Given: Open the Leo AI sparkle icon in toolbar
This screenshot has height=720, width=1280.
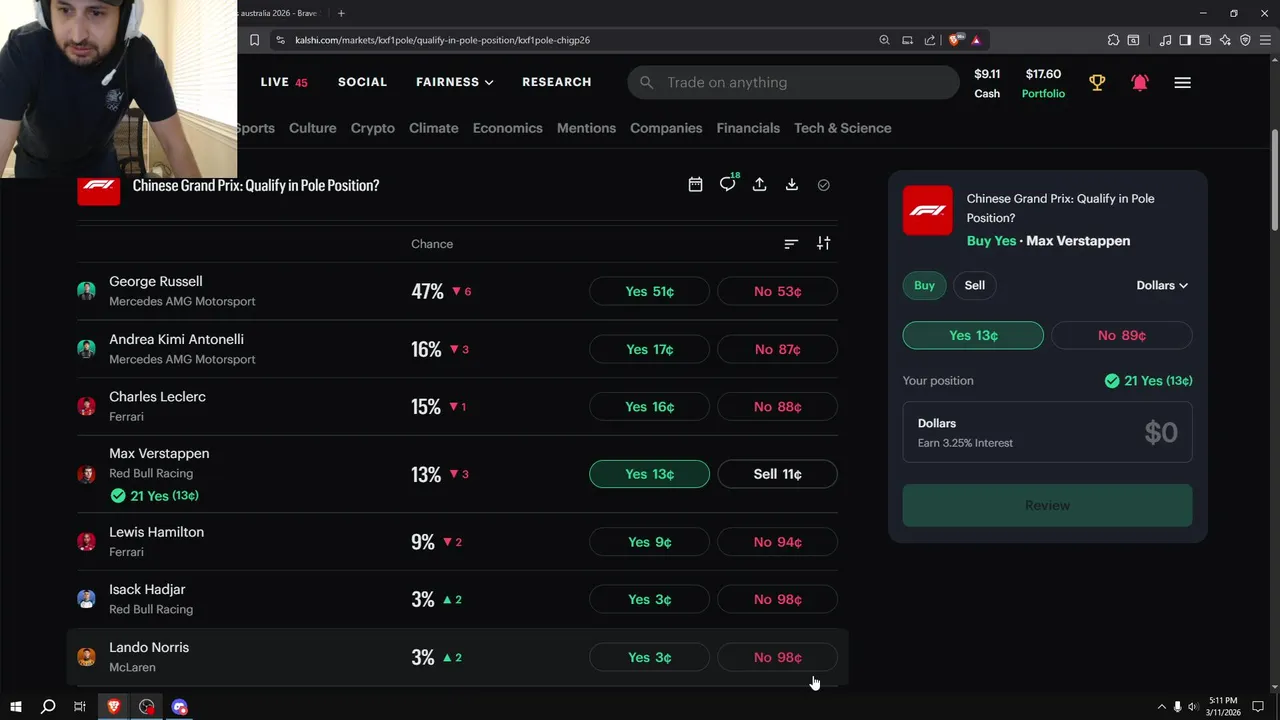Looking at the screenshot, I should point(1225,40).
